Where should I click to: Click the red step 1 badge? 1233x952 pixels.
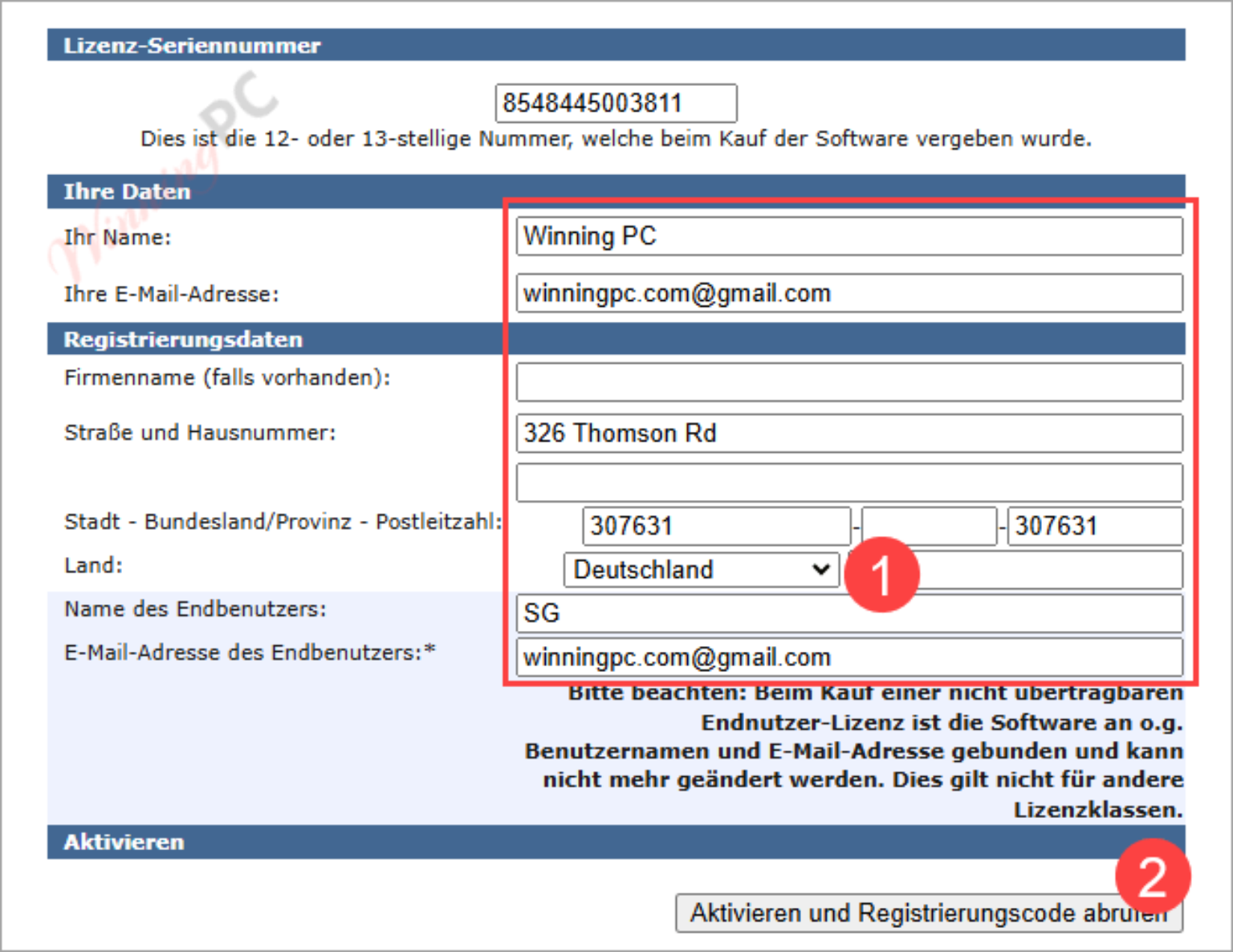881,575
